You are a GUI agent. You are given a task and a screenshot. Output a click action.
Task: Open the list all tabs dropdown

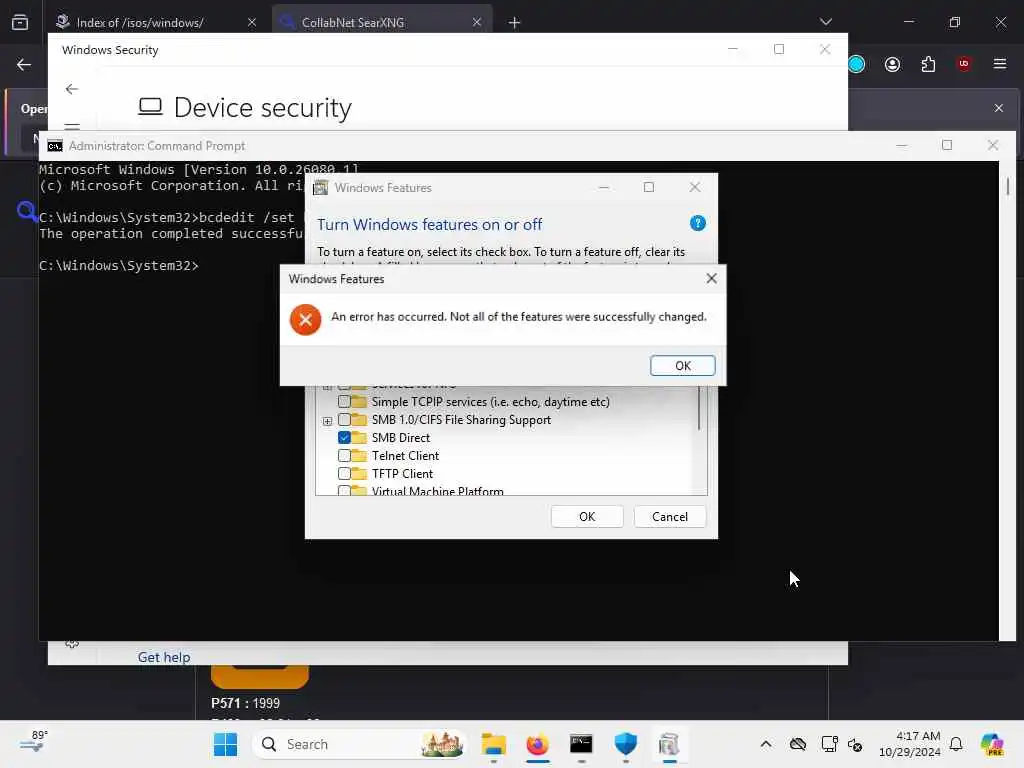(825, 22)
